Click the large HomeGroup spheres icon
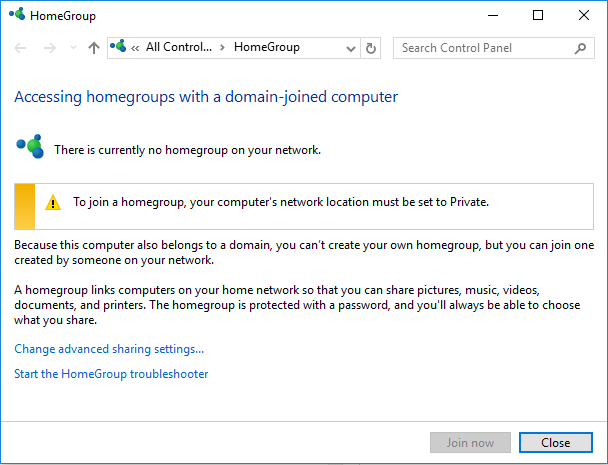The height and width of the screenshot is (465, 608). point(30,147)
